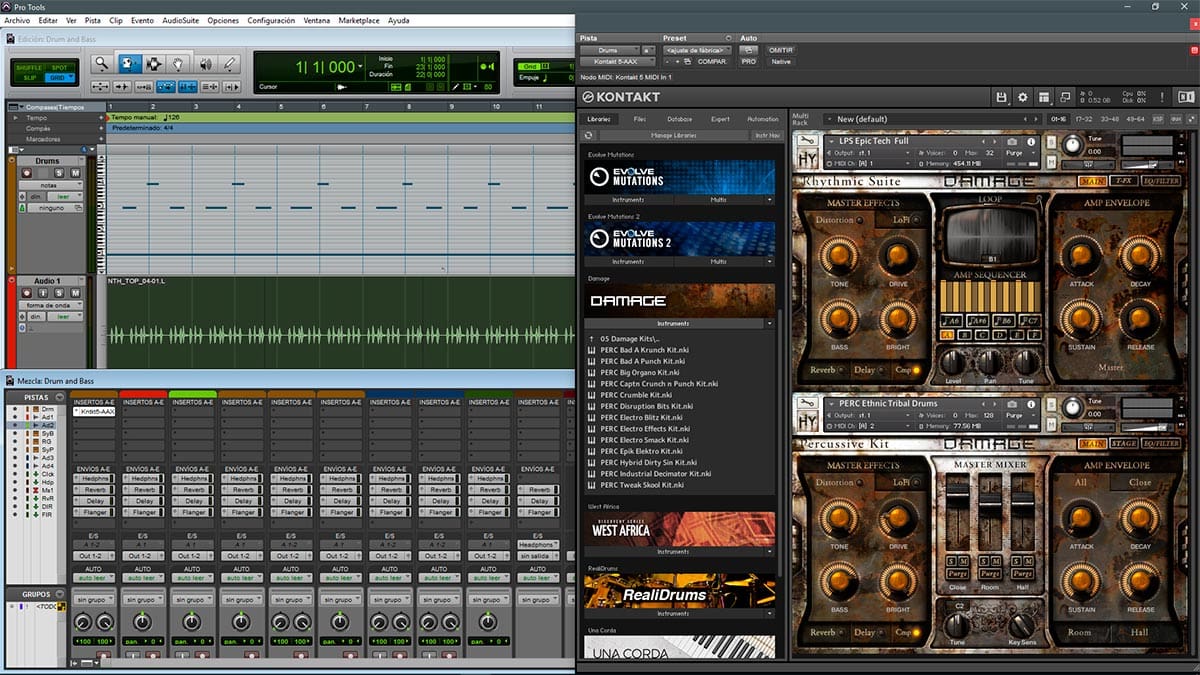Screen dimensions: 1200x675
Task: Open Ventana menu
Action: 317,20
